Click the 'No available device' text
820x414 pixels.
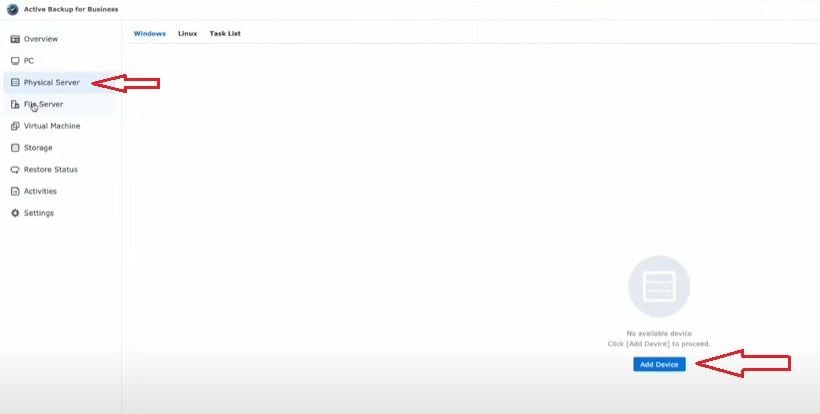point(659,334)
